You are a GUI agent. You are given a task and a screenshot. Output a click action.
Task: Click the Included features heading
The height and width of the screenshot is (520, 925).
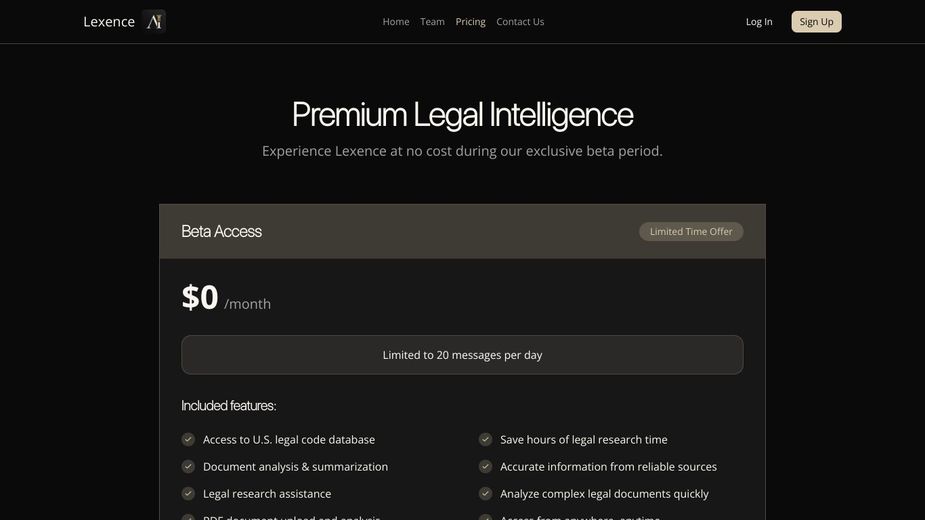tap(228, 405)
